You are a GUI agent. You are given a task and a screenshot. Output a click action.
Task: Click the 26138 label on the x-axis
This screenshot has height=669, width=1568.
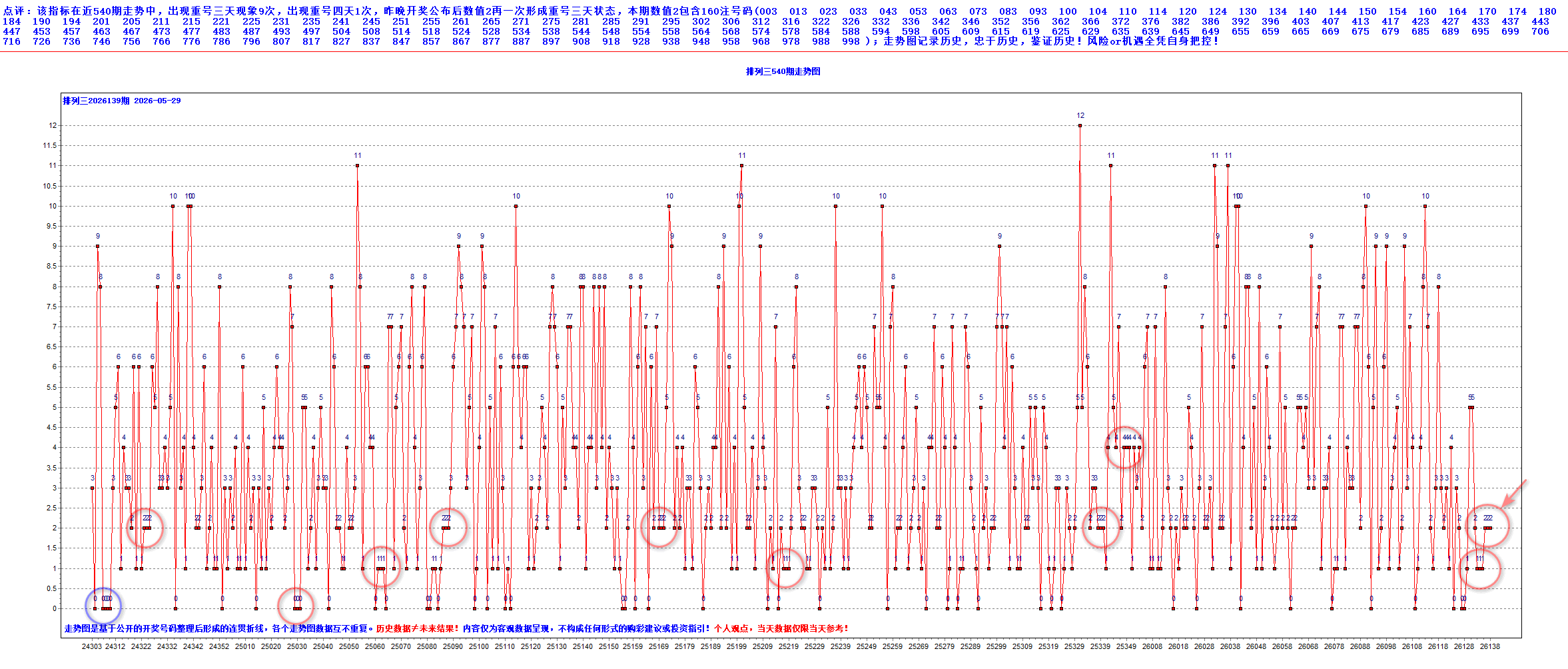point(1490,646)
